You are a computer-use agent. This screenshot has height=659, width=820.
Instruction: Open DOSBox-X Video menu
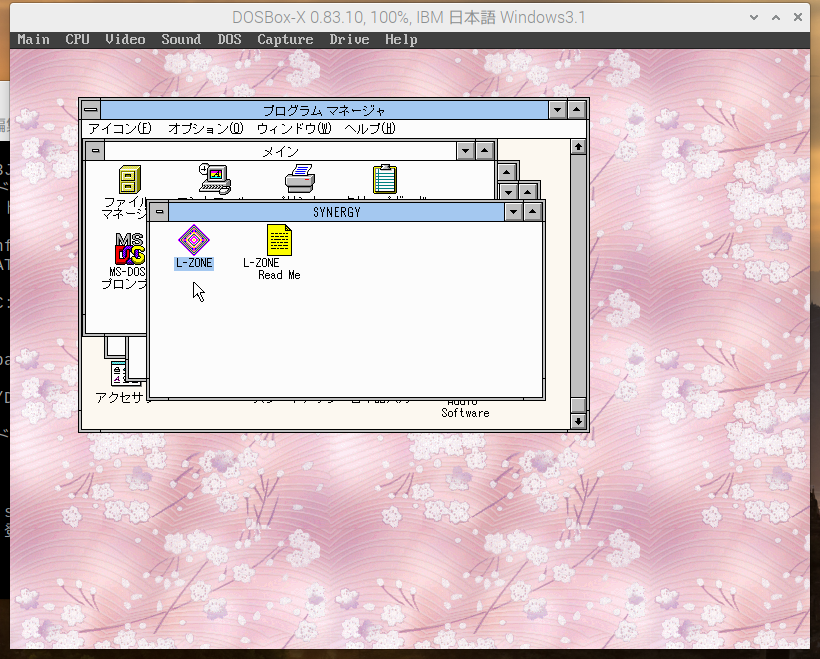point(125,40)
